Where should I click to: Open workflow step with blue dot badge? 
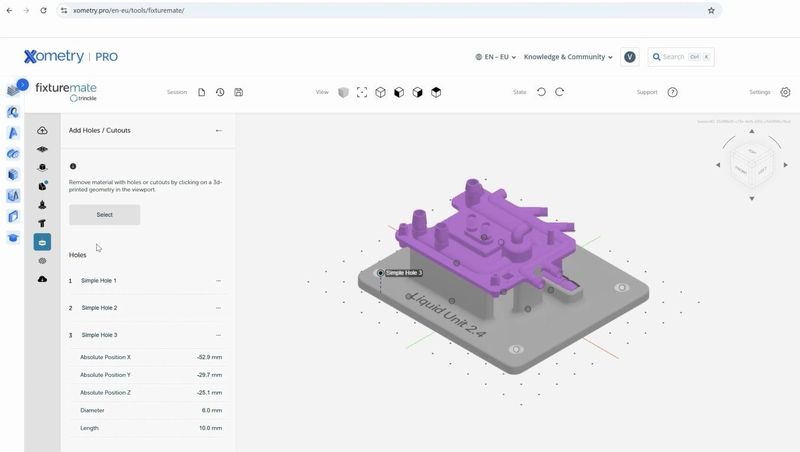pyautogui.click(x=42, y=186)
